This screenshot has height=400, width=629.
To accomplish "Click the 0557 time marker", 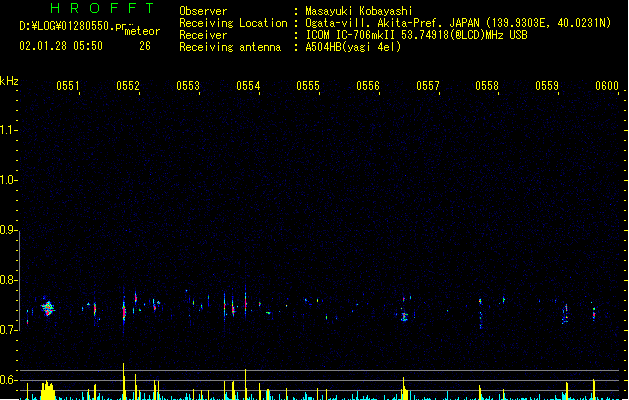I will coord(428,86).
